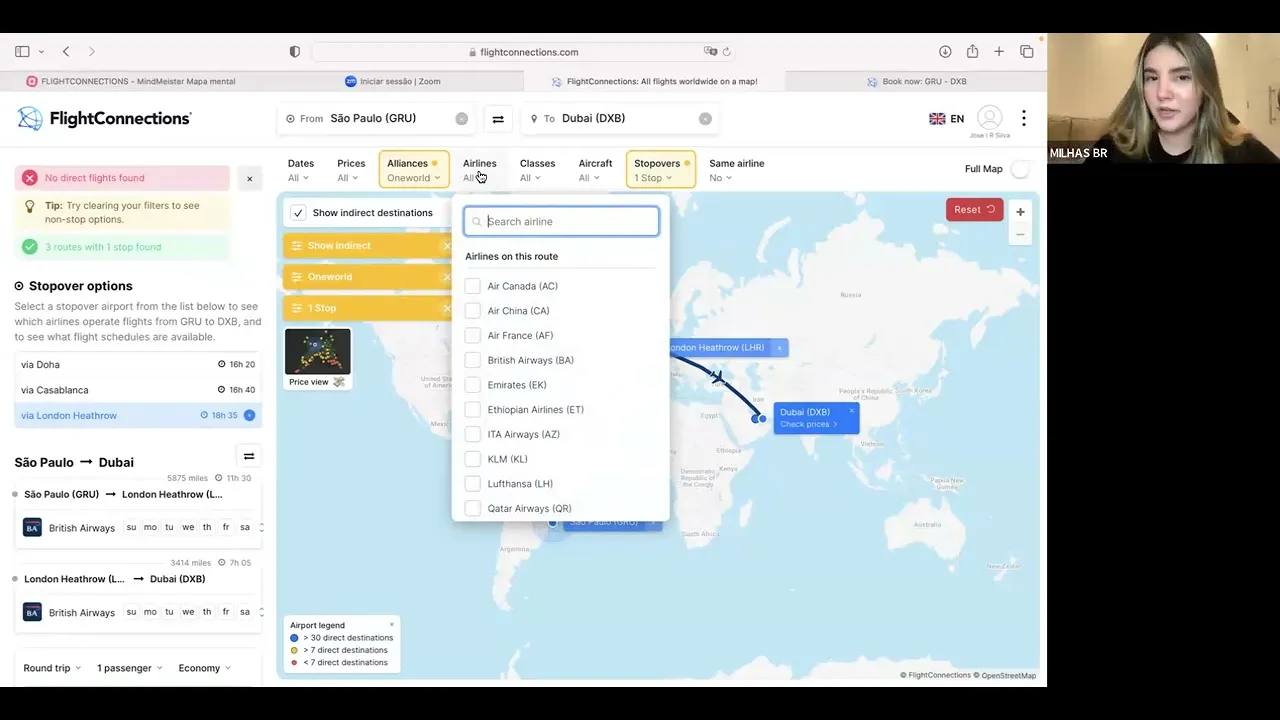Open the three-dot more options menu
The height and width of the screenshot is (720, 1280).
point(1023,118)
